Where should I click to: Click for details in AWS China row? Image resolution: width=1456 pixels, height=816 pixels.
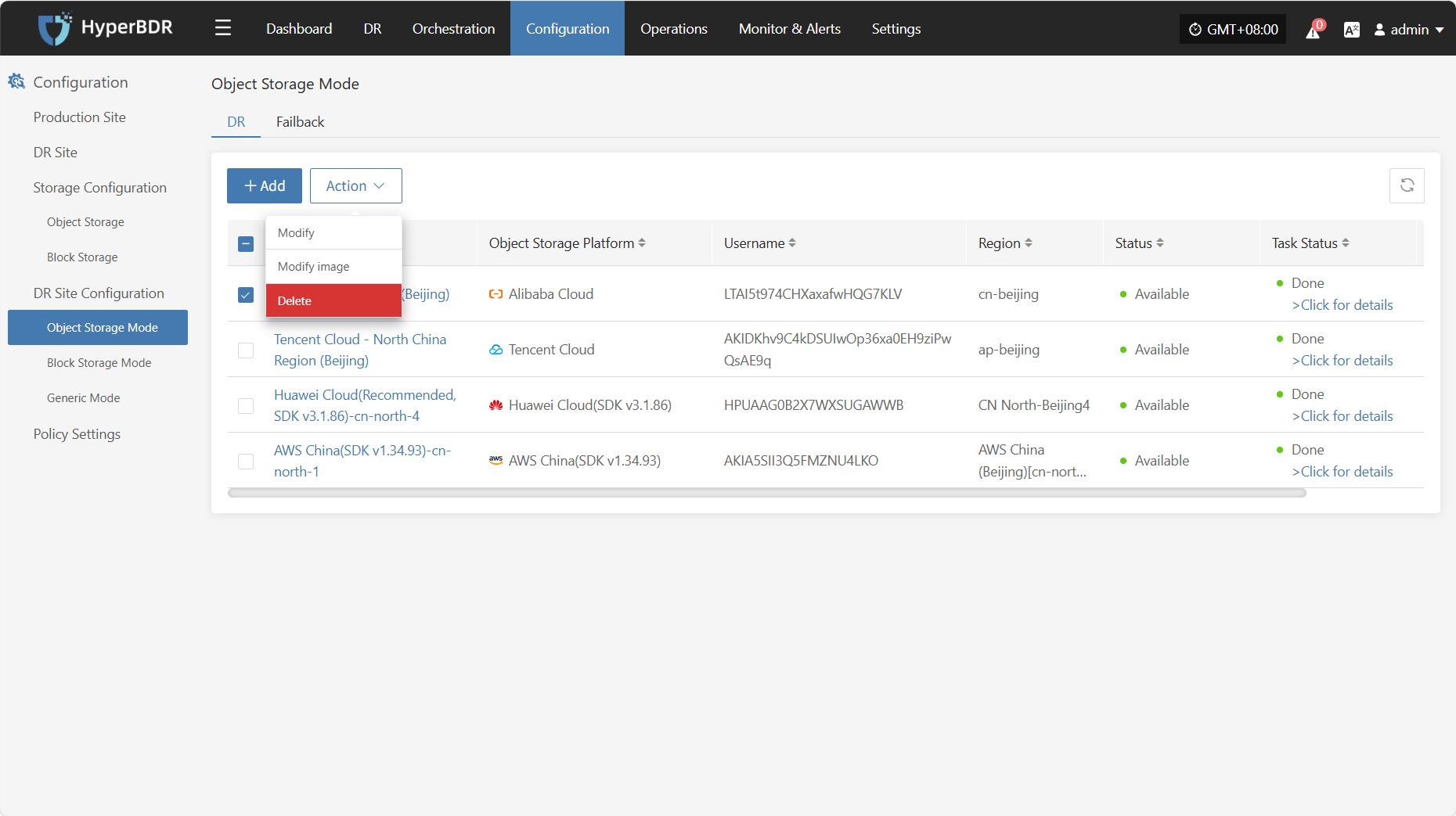1342,472
